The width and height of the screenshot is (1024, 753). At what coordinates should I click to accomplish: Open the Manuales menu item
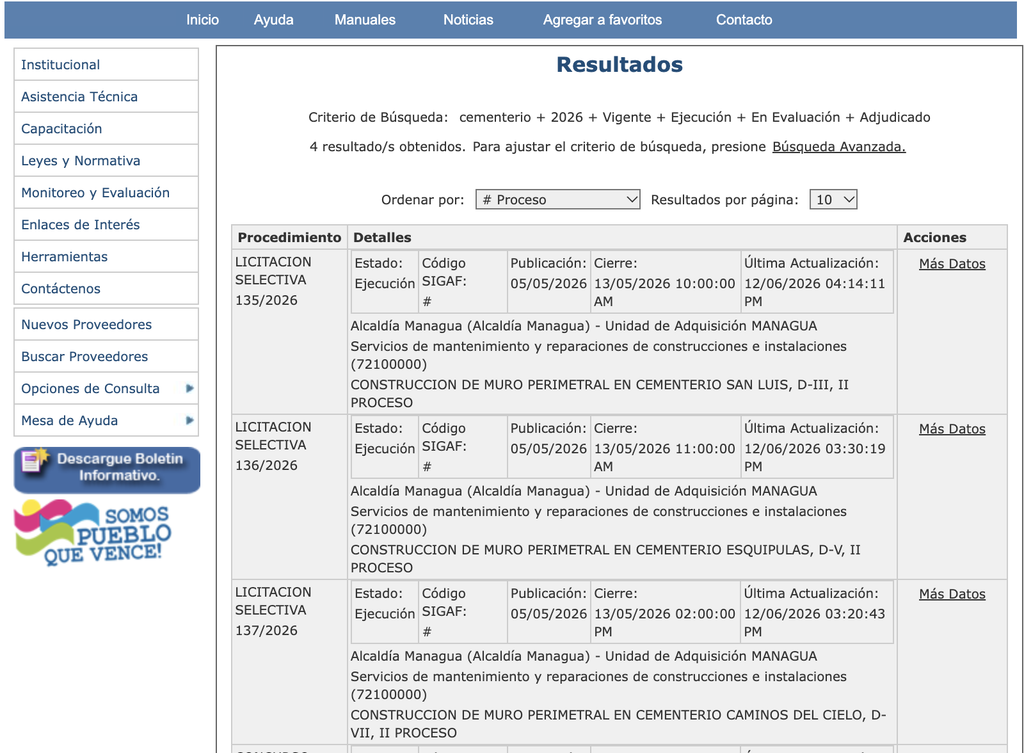tap(365, 20)
